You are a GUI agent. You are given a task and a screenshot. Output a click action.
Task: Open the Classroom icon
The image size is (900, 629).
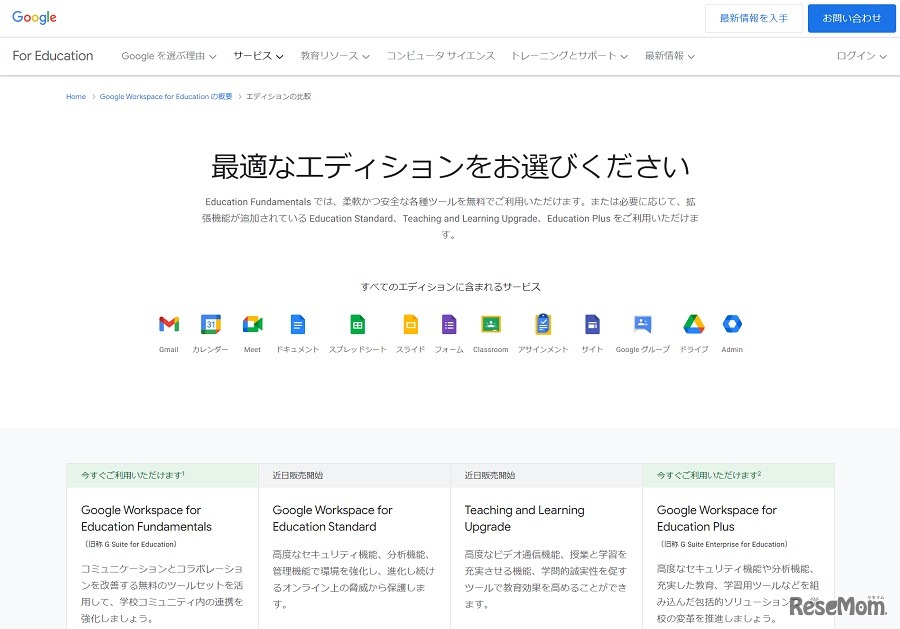click(x=490, y=324)
